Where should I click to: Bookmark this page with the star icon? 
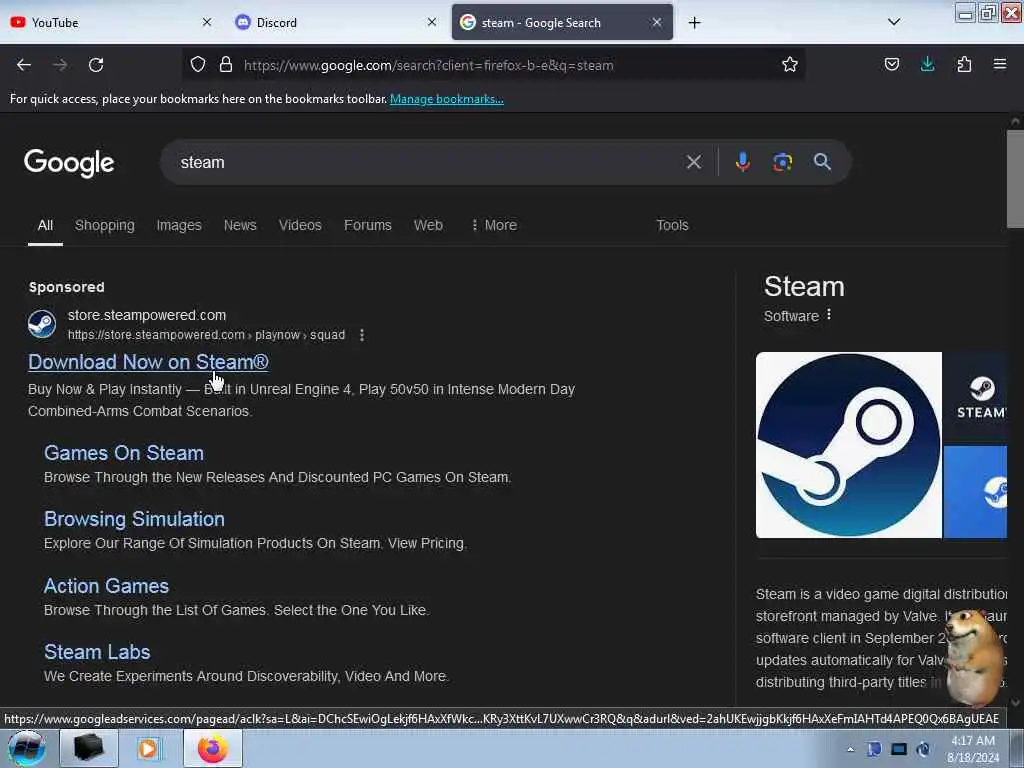(x=790, y=65)
